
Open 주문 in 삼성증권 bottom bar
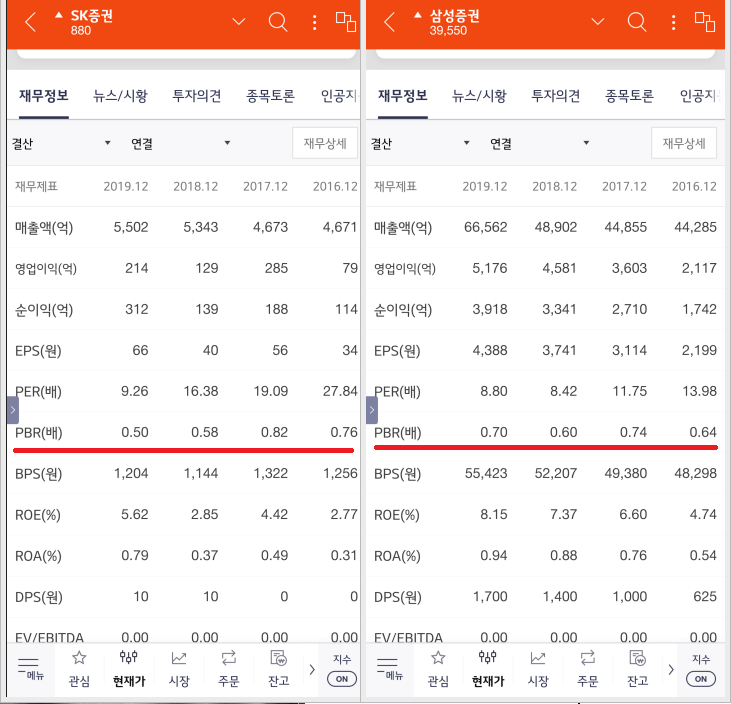coord(587,669)
